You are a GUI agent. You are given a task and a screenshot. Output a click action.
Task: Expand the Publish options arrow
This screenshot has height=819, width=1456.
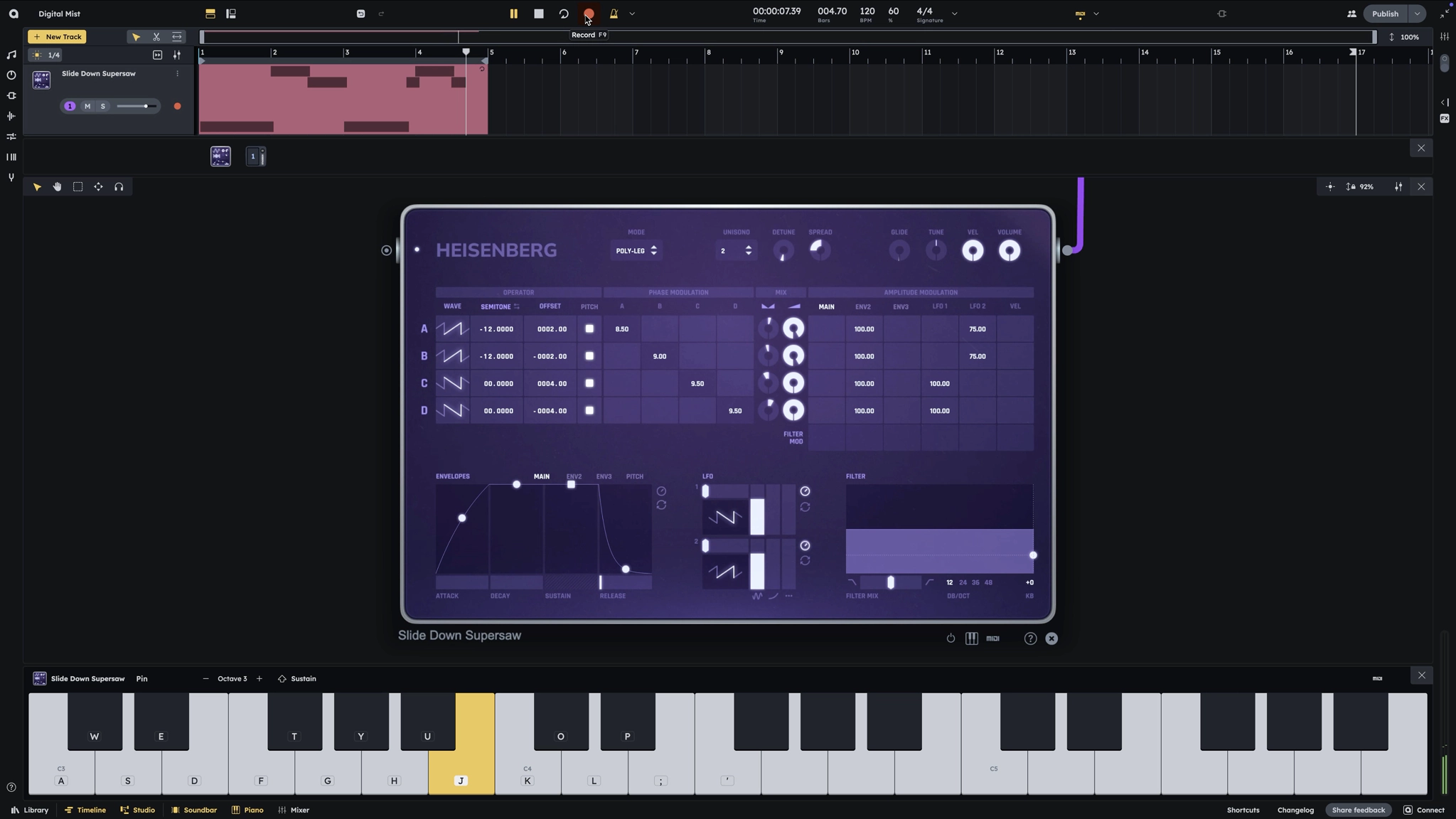1417,14
